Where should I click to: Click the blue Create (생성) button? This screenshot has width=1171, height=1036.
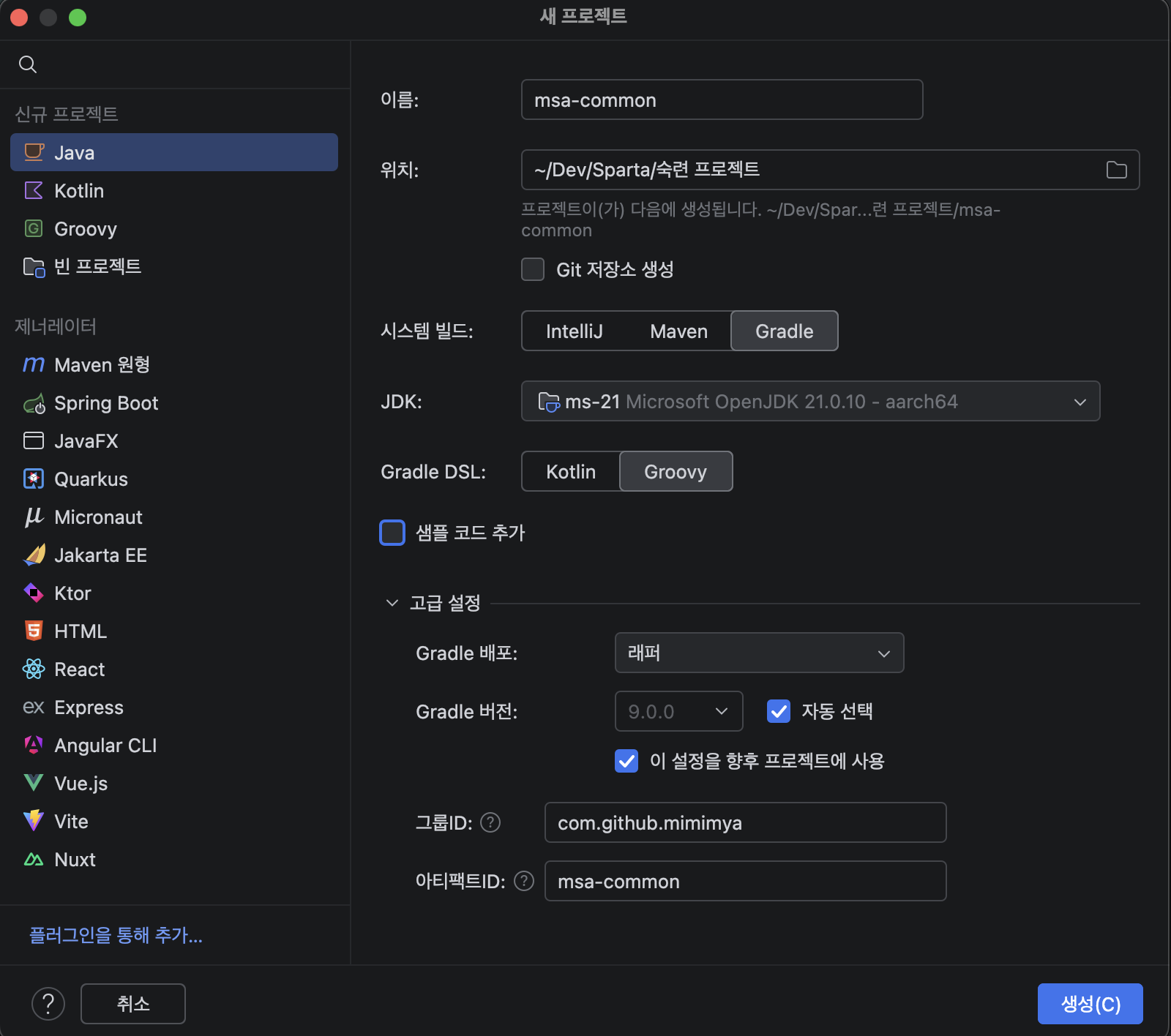pyautogui.click(x=1090, y=1004)
